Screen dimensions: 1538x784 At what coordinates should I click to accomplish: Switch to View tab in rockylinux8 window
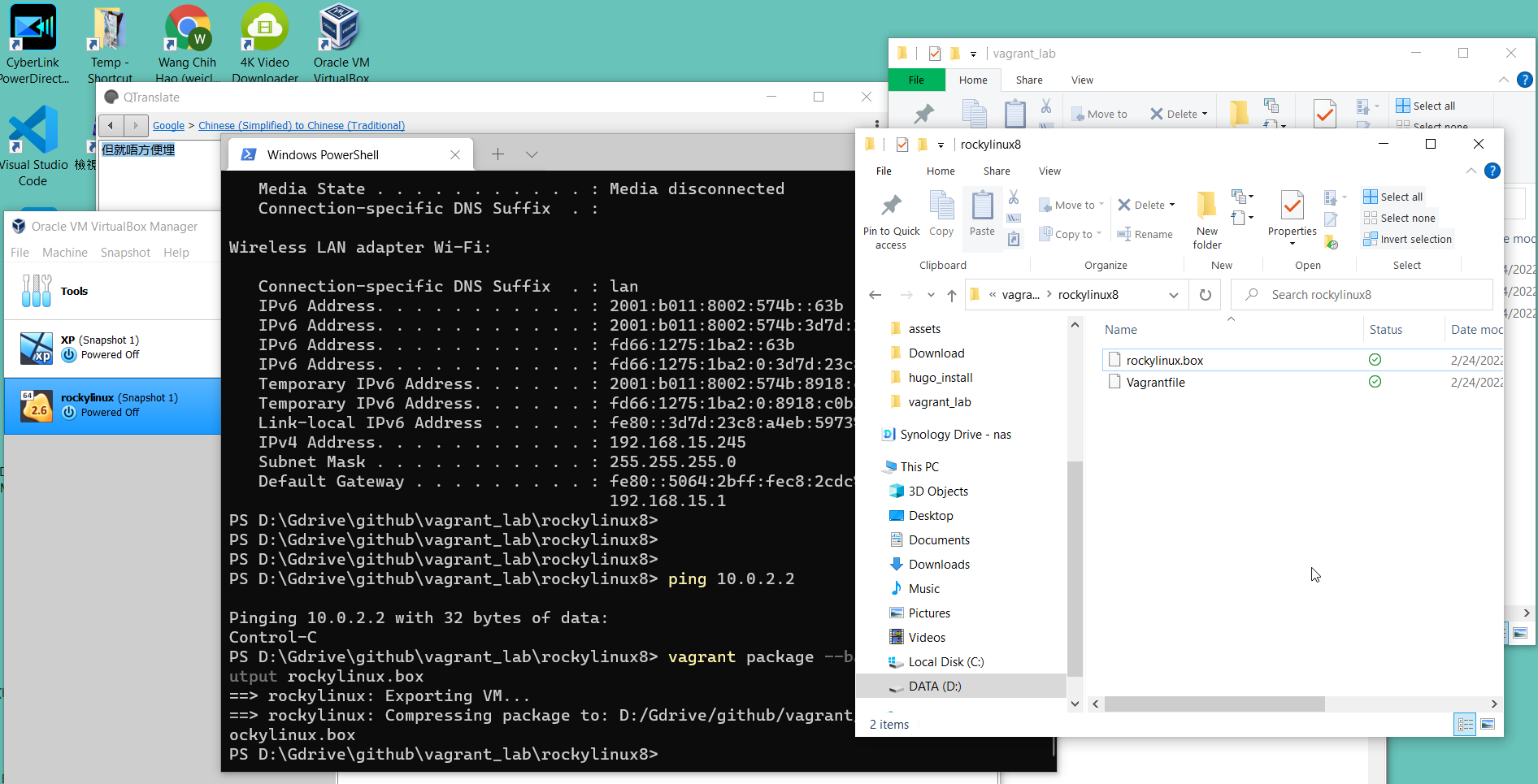1049,171
